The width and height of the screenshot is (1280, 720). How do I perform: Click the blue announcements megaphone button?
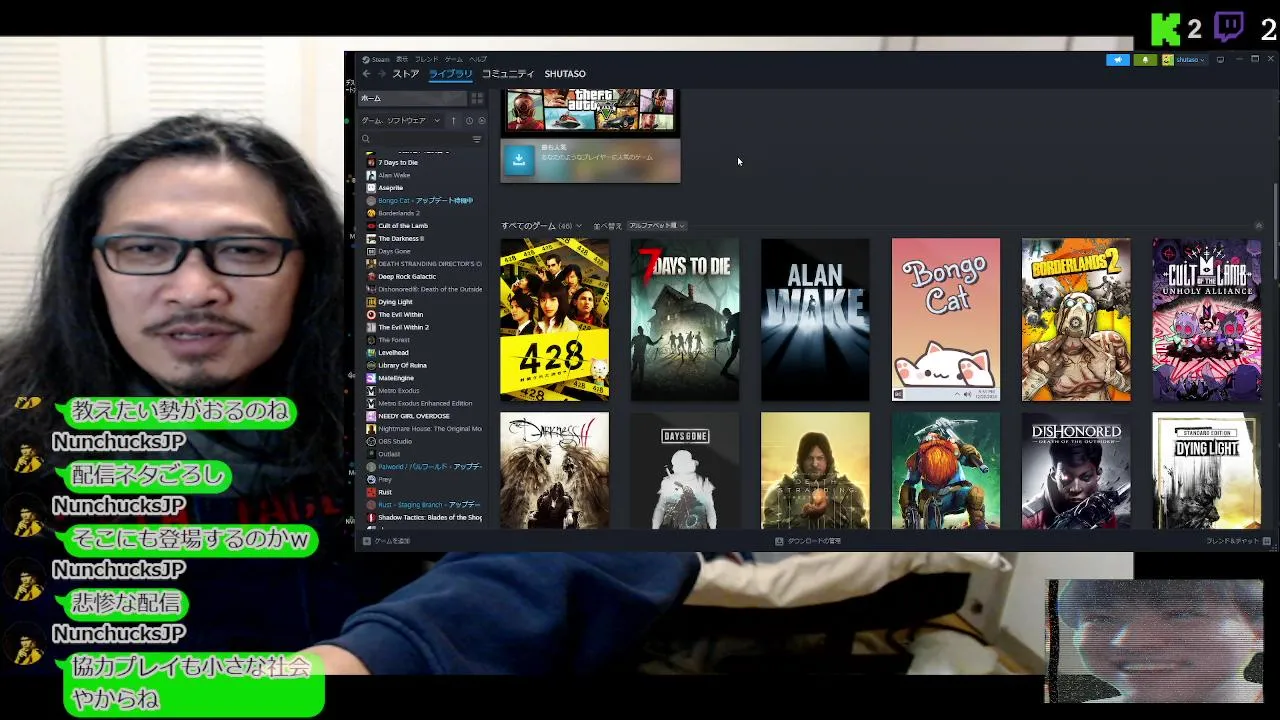coord(1118,60)
